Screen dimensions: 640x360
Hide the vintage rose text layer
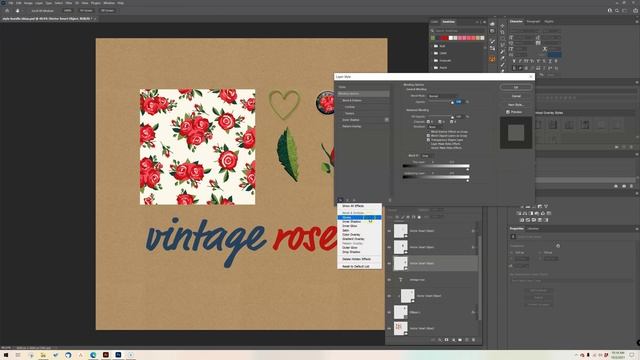coord(389,280)
